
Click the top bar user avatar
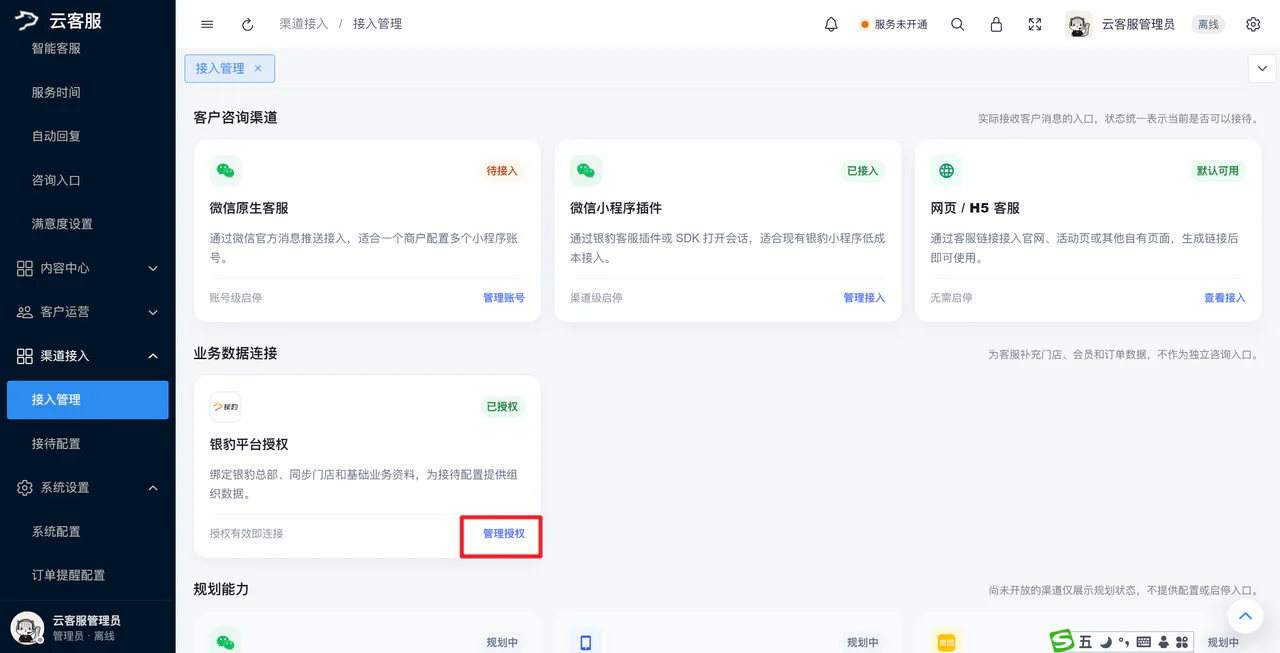1079,24
